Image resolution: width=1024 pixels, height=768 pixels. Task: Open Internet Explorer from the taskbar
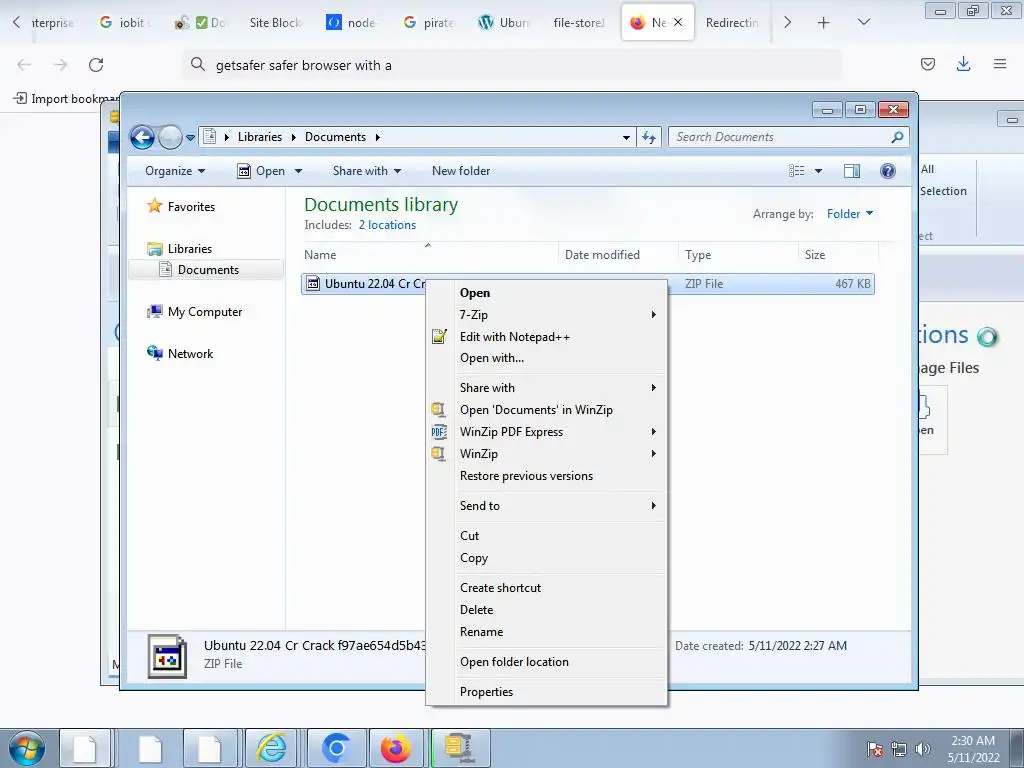tap(272, 748)
